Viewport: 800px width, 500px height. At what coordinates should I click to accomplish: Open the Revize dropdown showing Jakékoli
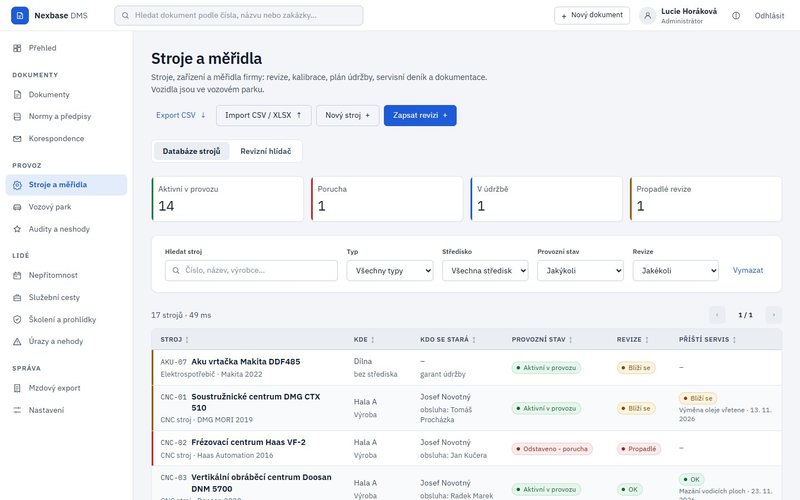(x=676, y=270)
